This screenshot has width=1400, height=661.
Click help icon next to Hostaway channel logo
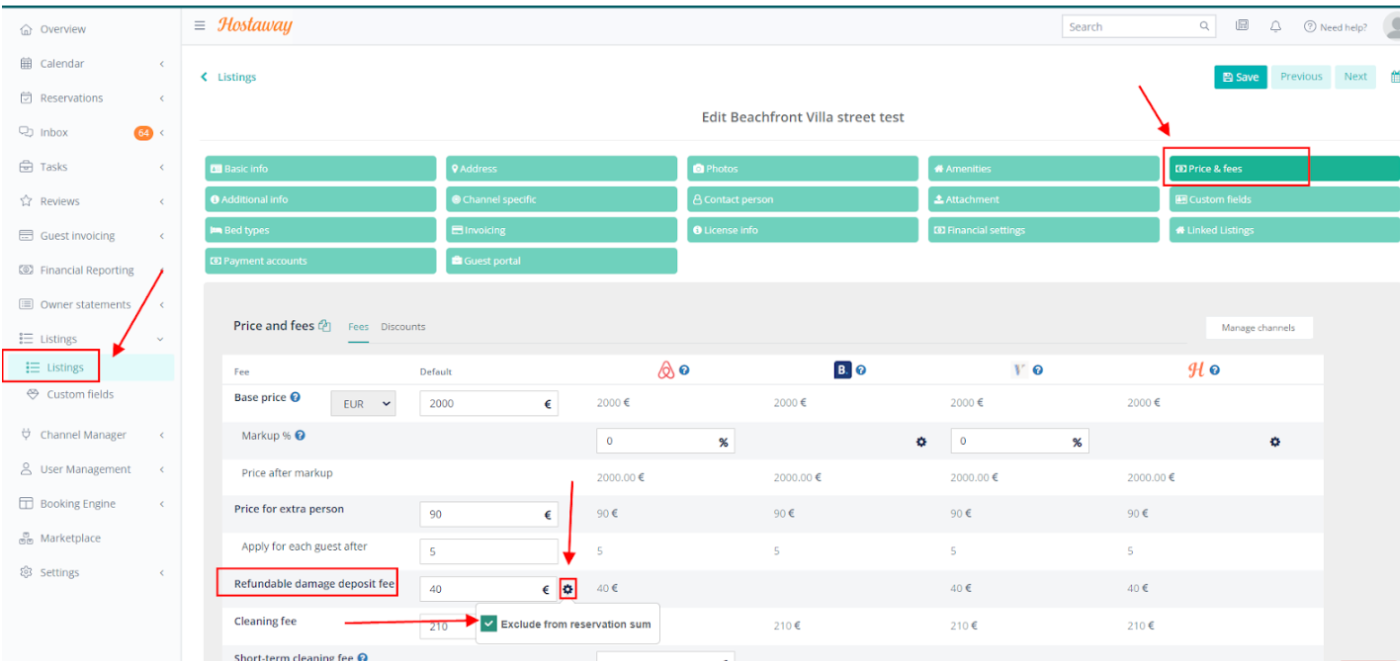pos(1215,370)
